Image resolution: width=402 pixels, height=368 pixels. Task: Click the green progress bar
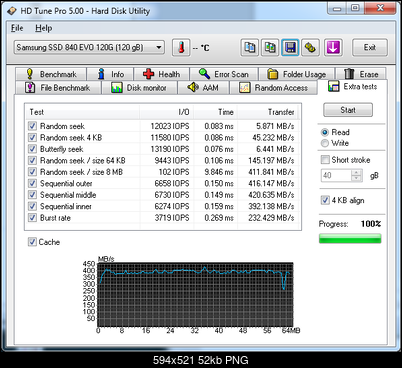[x=350, y=239]
